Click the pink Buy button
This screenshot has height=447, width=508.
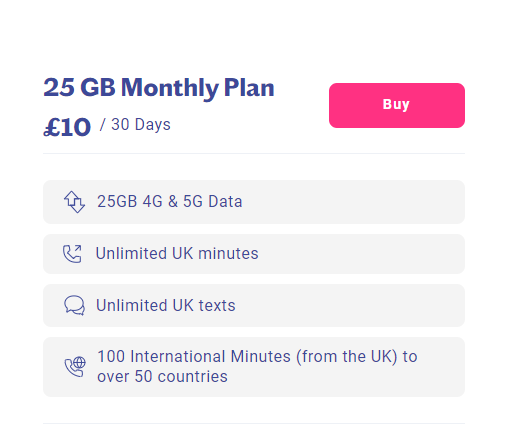[x=397, y=105]
